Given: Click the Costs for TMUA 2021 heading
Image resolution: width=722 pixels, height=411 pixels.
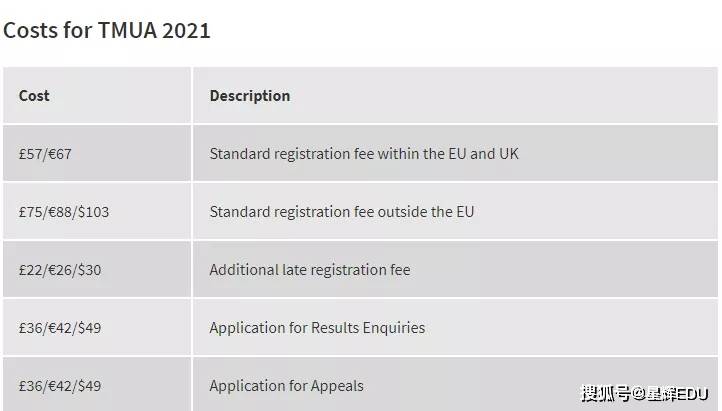Looking at the screenshot, I should point(107,30).
